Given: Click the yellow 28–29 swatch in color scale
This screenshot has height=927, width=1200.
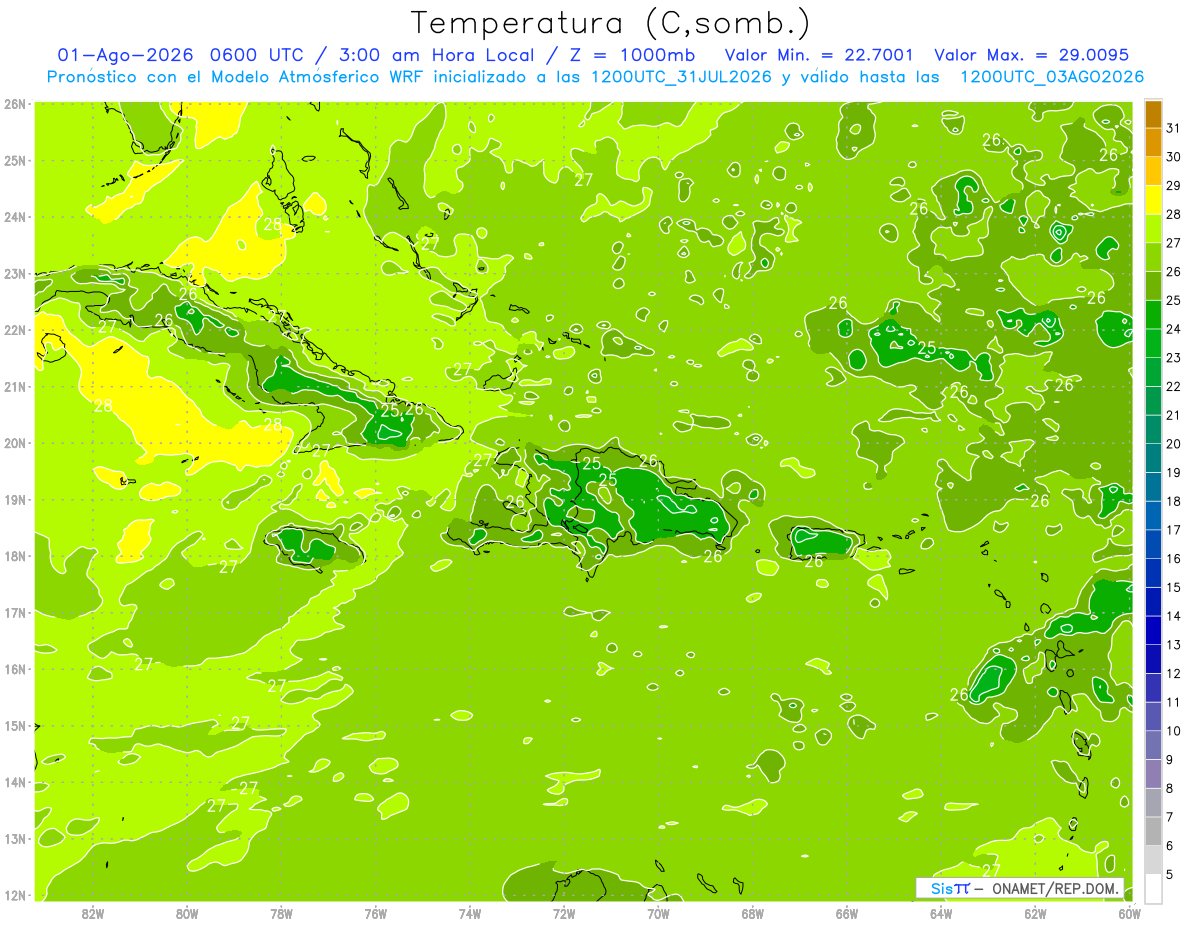Looking at the screenshot, I should click(1153, 200).
